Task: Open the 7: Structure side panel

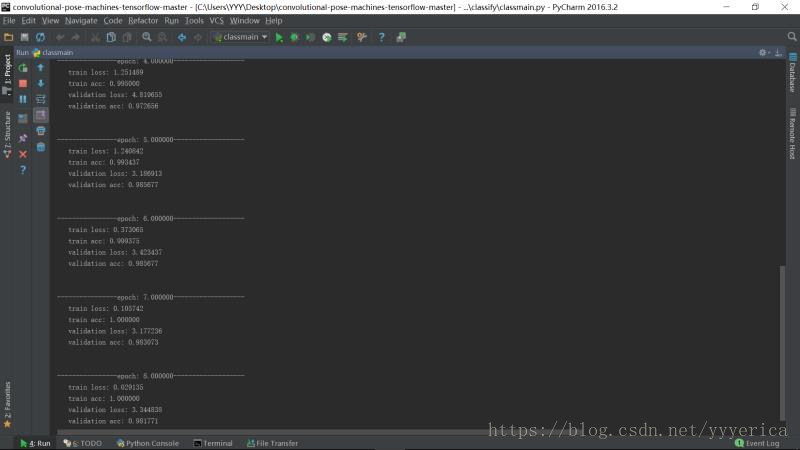Action: [7, 135]
